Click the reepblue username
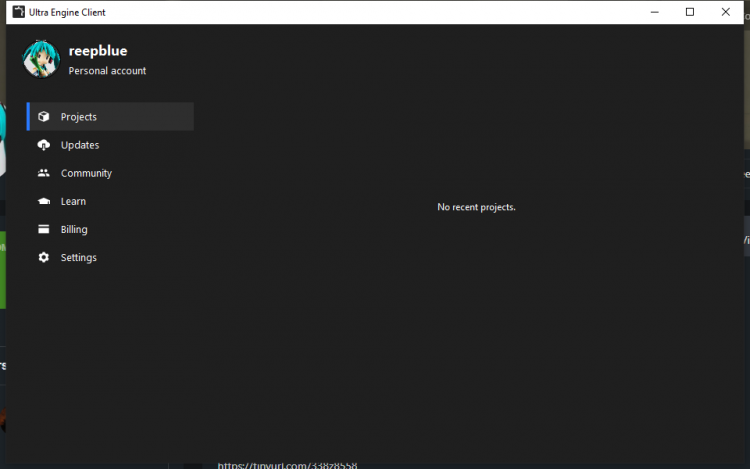Screen dimensions: 750x469 pyautogui.click(x=98, y=51)
